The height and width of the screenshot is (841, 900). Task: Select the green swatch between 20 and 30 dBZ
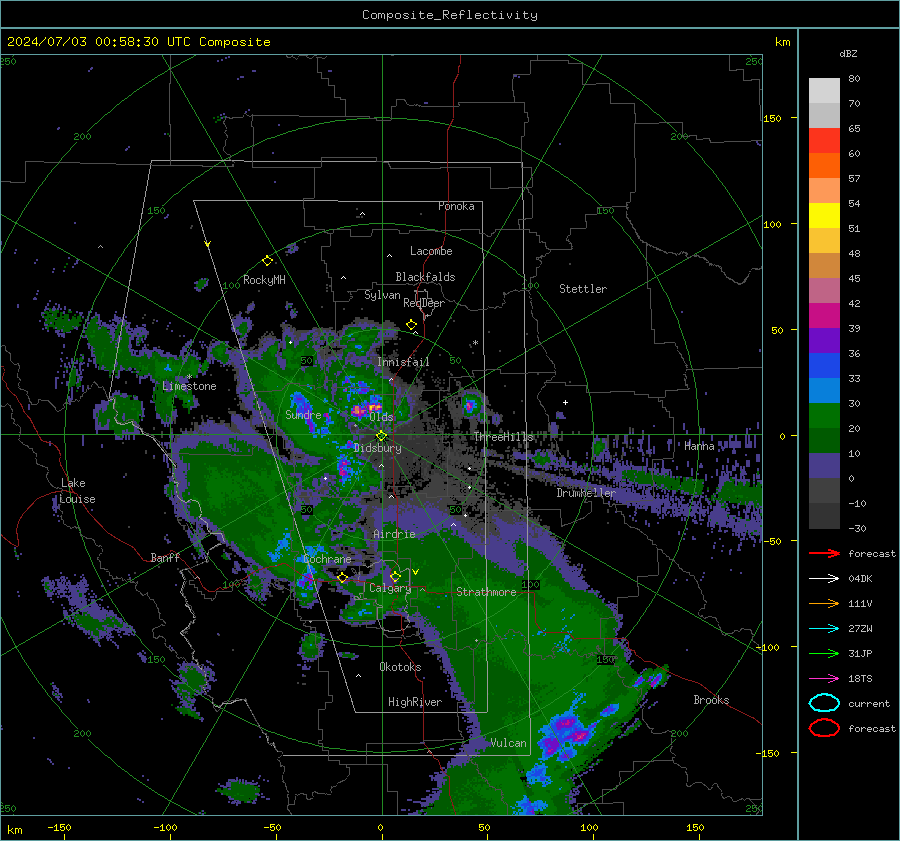(824, 416)
